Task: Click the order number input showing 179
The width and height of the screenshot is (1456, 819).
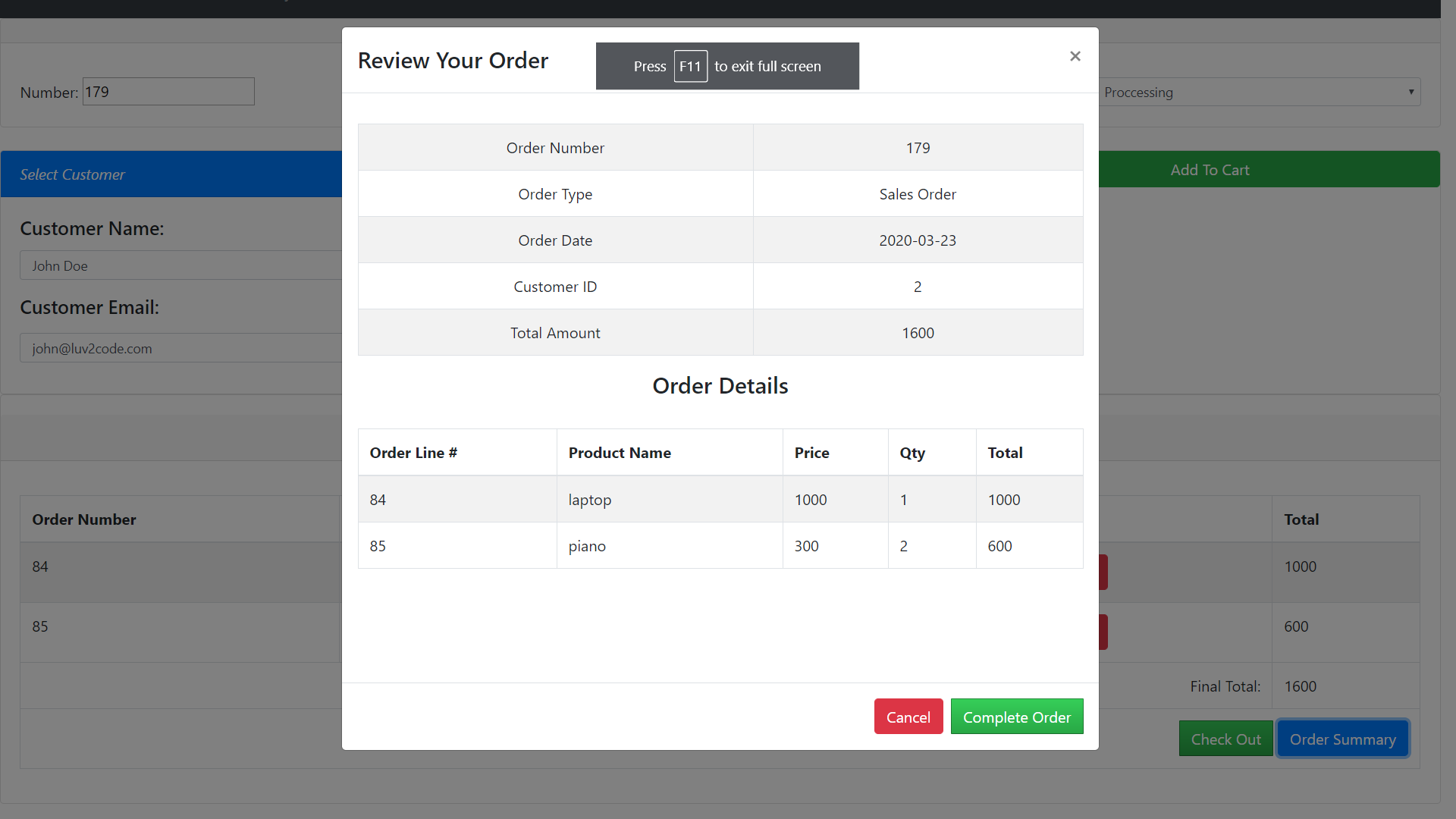Action: 168,91
